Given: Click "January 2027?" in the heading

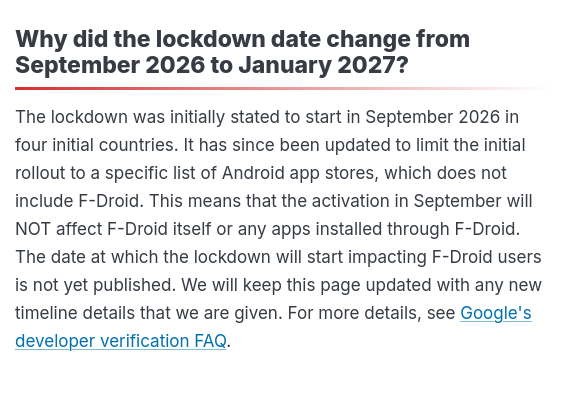Looking at the screenshot, I should tap(323, 65).
